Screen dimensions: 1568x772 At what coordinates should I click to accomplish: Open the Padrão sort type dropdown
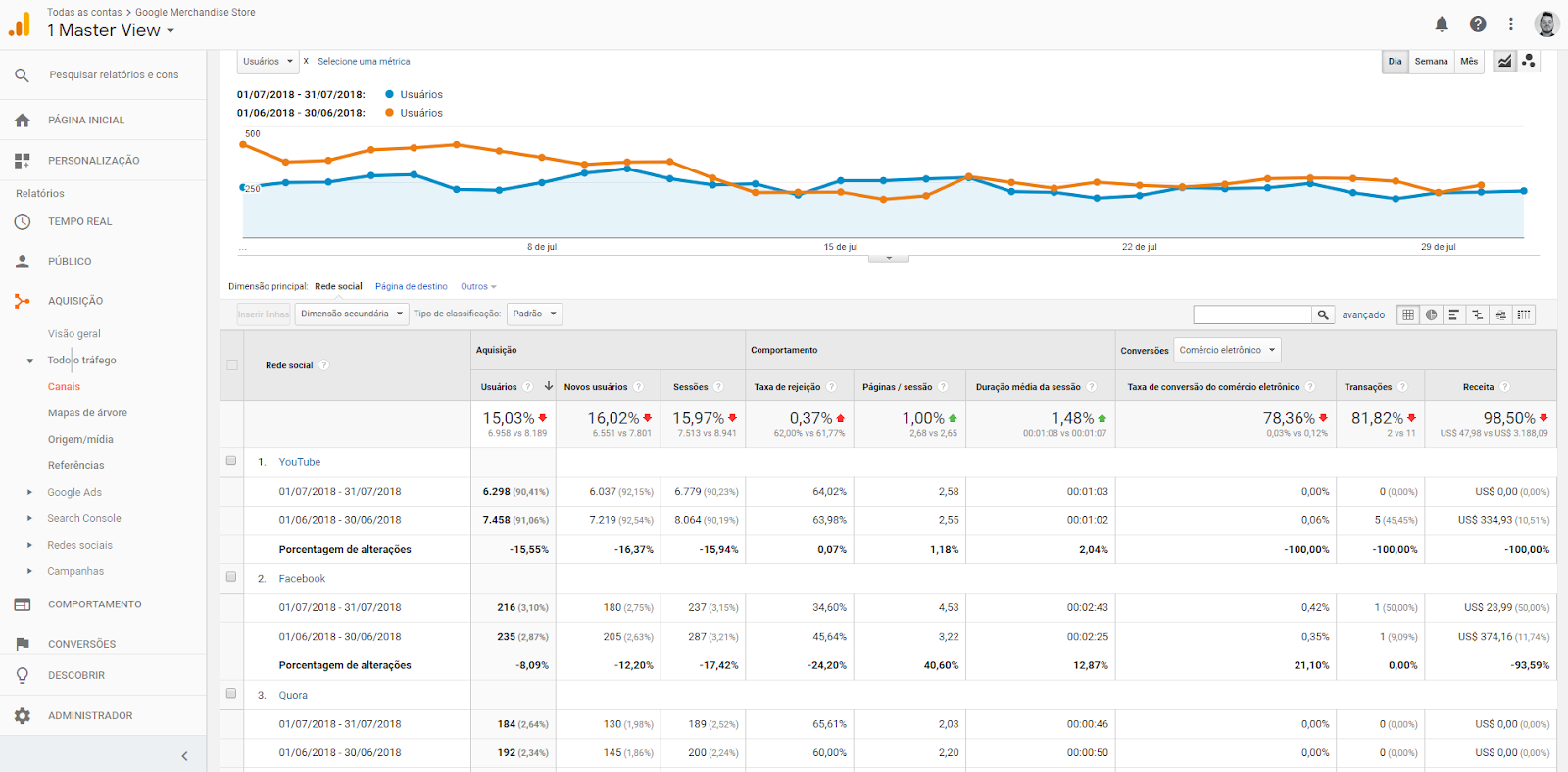(x=534, y=314)
